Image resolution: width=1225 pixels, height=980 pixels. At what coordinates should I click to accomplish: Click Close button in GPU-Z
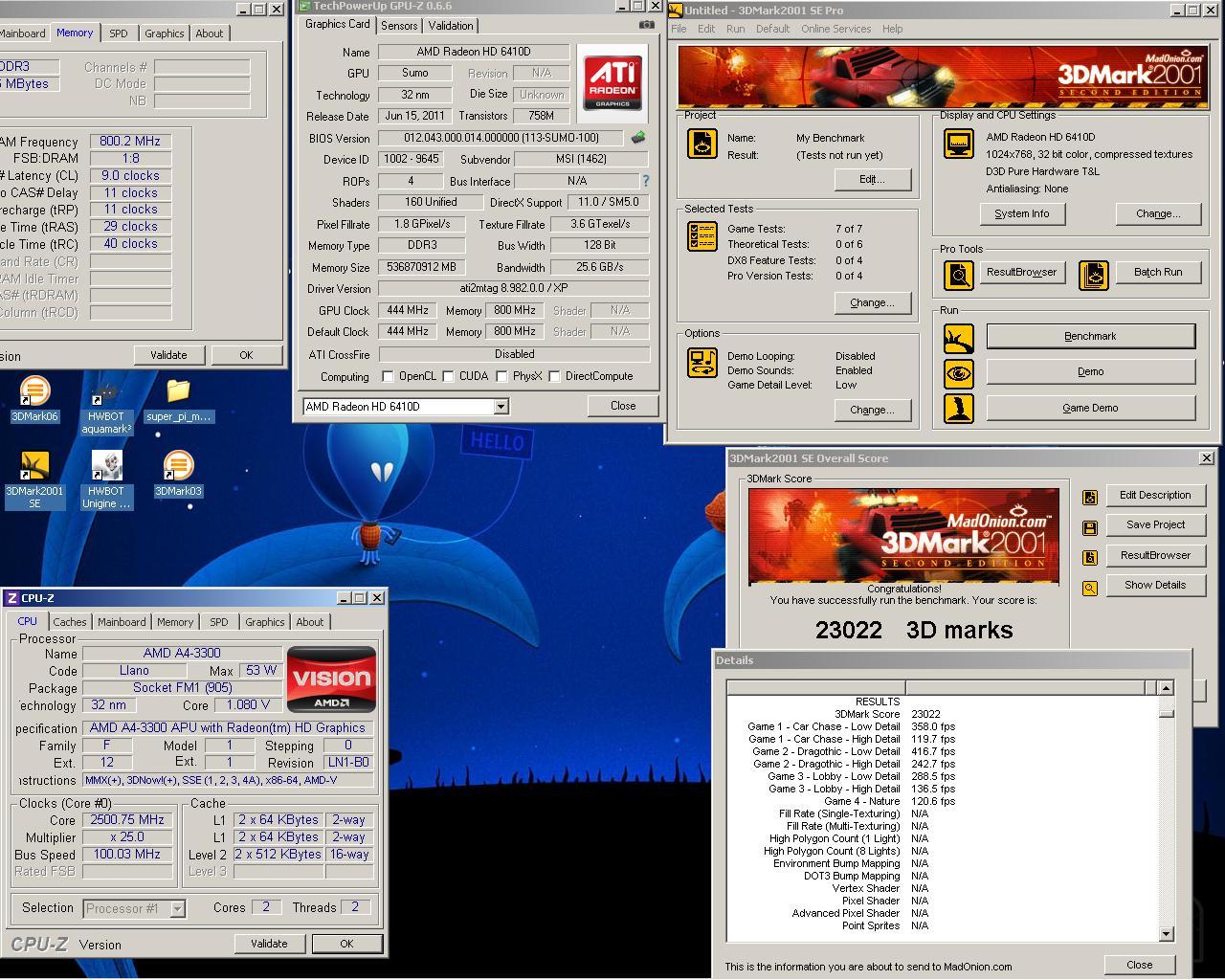tap(623, 406)
